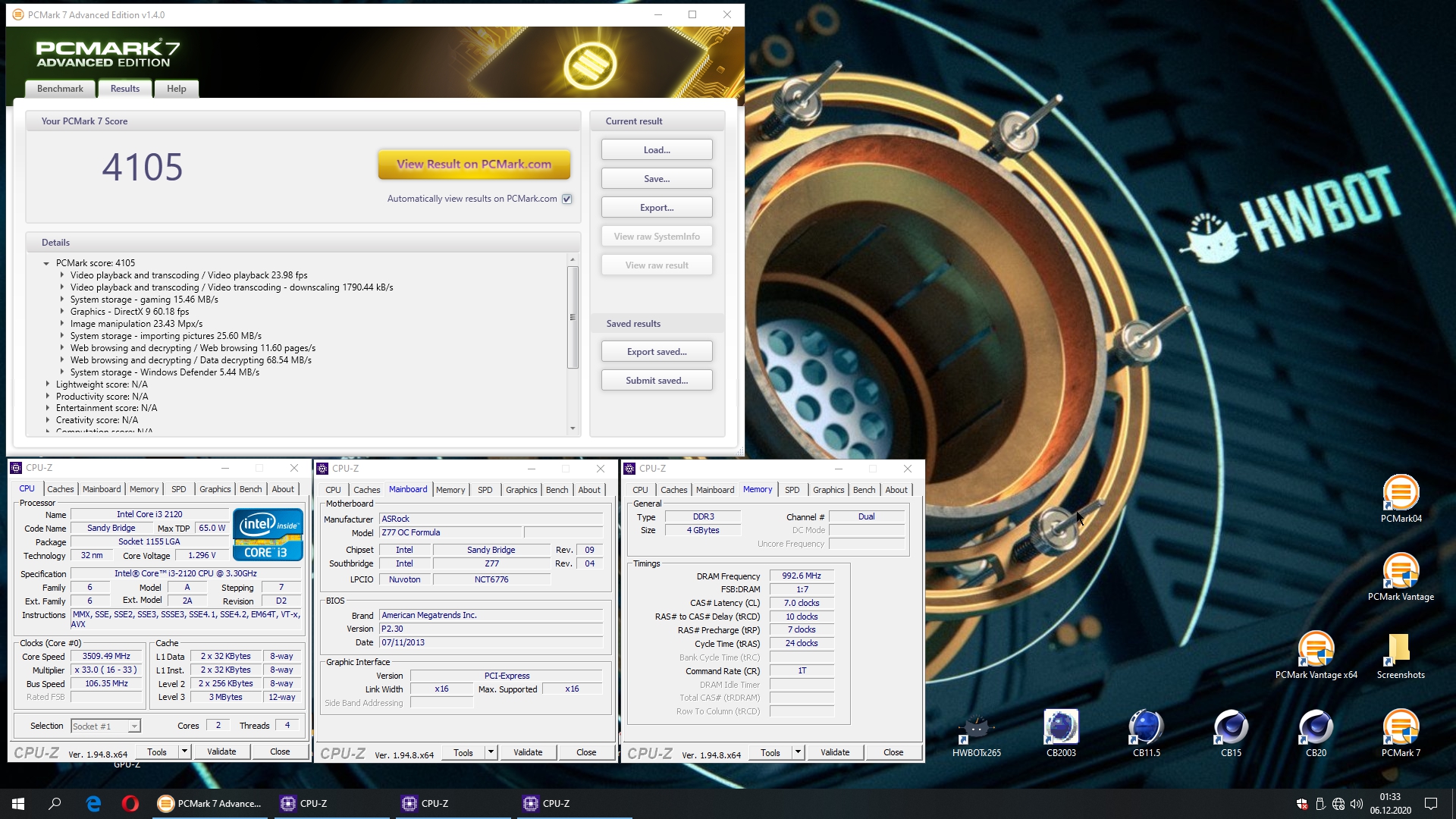Image resolution: width=1456 pixels, height=819 pixels.
Task: Open Socket #1 selection dropdown
Action: click(x=106, y=726)
